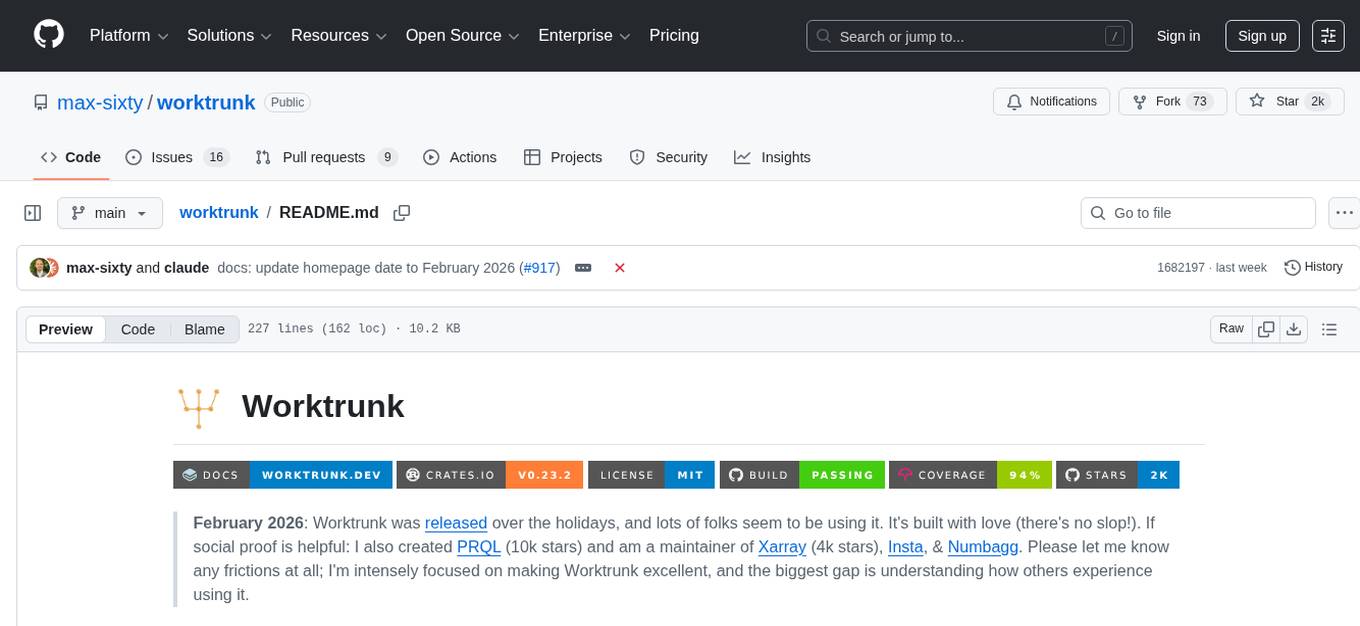Open the main branch dropdown
Image resolution: width=1360 pixels, height=626 pixels.
tap(110, 212)
